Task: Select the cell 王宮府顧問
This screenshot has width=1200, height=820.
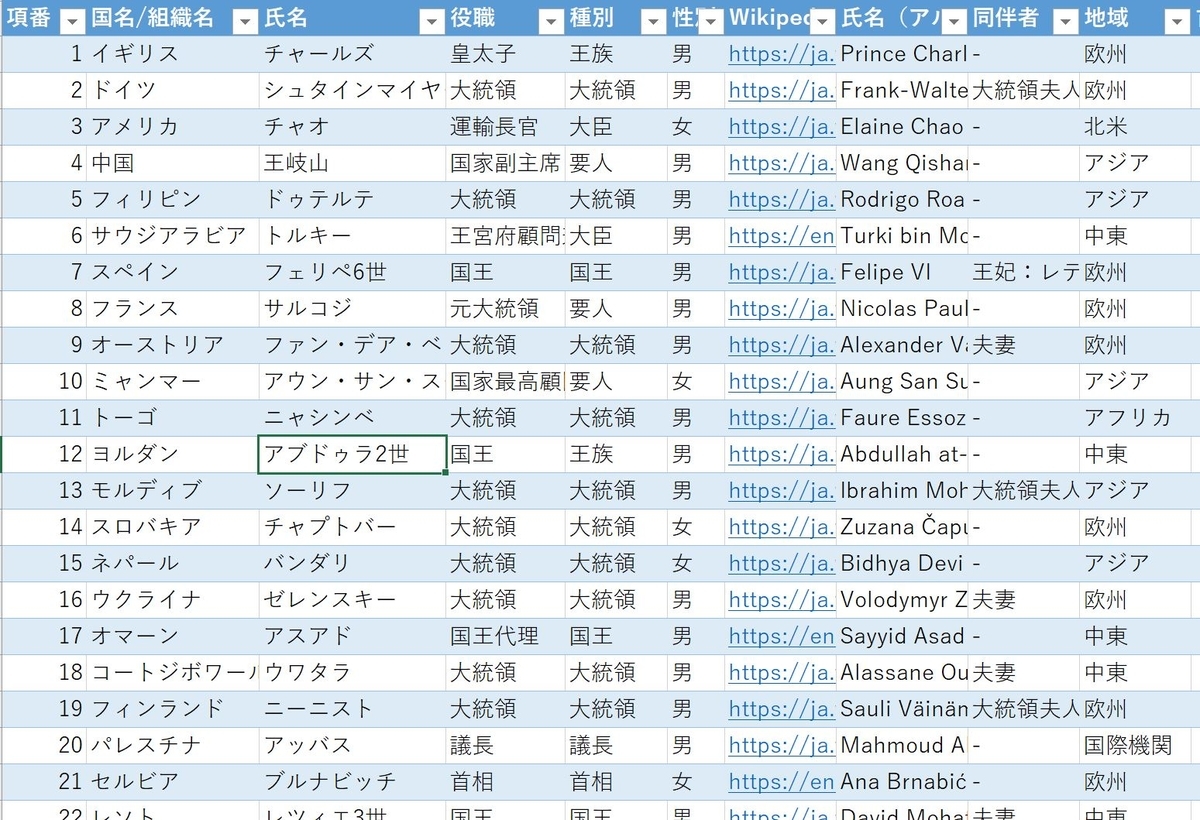Action: pyautogui.click(x=506, y=236)
